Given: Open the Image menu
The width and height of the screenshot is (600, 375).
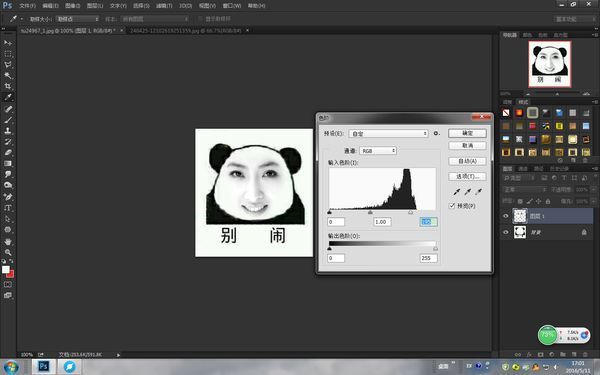Looking at the screenshot, I should point(73,6).
